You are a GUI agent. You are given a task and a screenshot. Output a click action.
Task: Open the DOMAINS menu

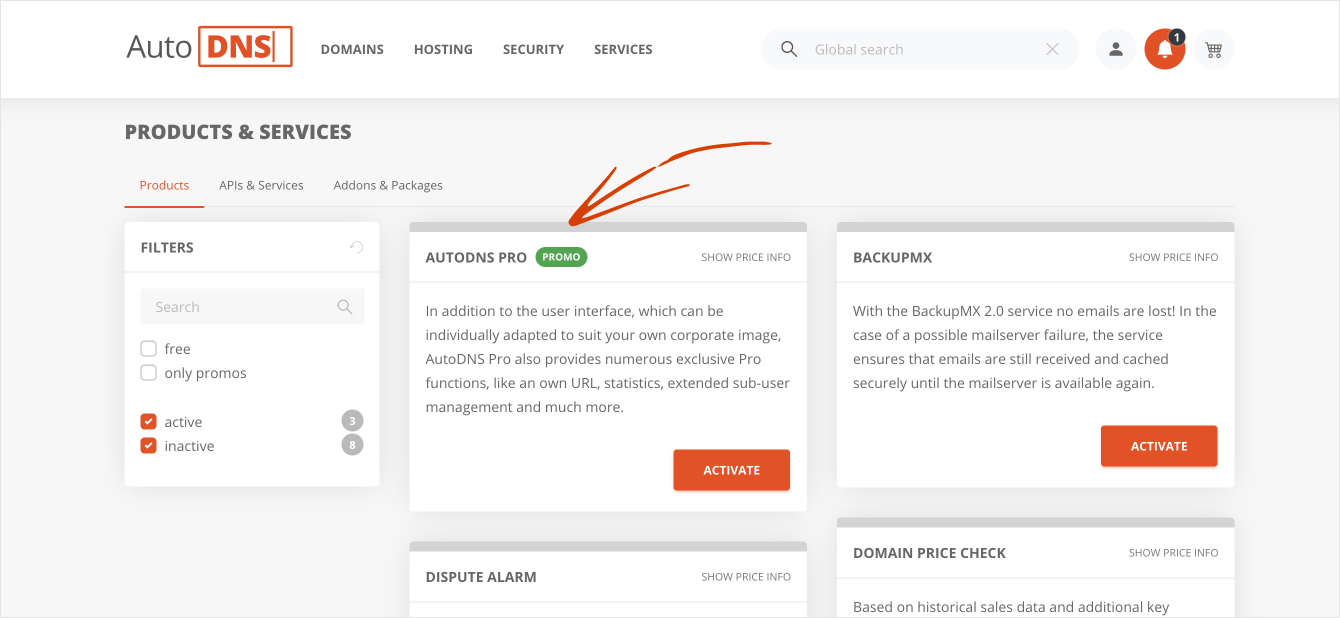click(x=352, y=49)
